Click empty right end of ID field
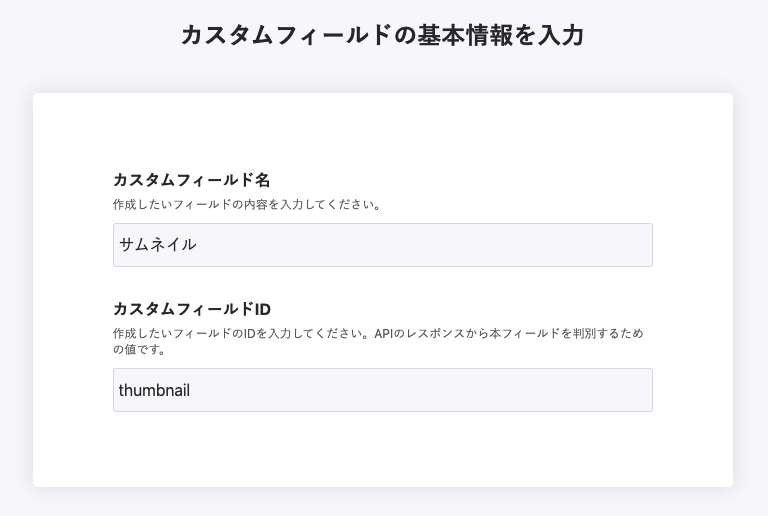 pyautogui.click(x=600, y=390)
